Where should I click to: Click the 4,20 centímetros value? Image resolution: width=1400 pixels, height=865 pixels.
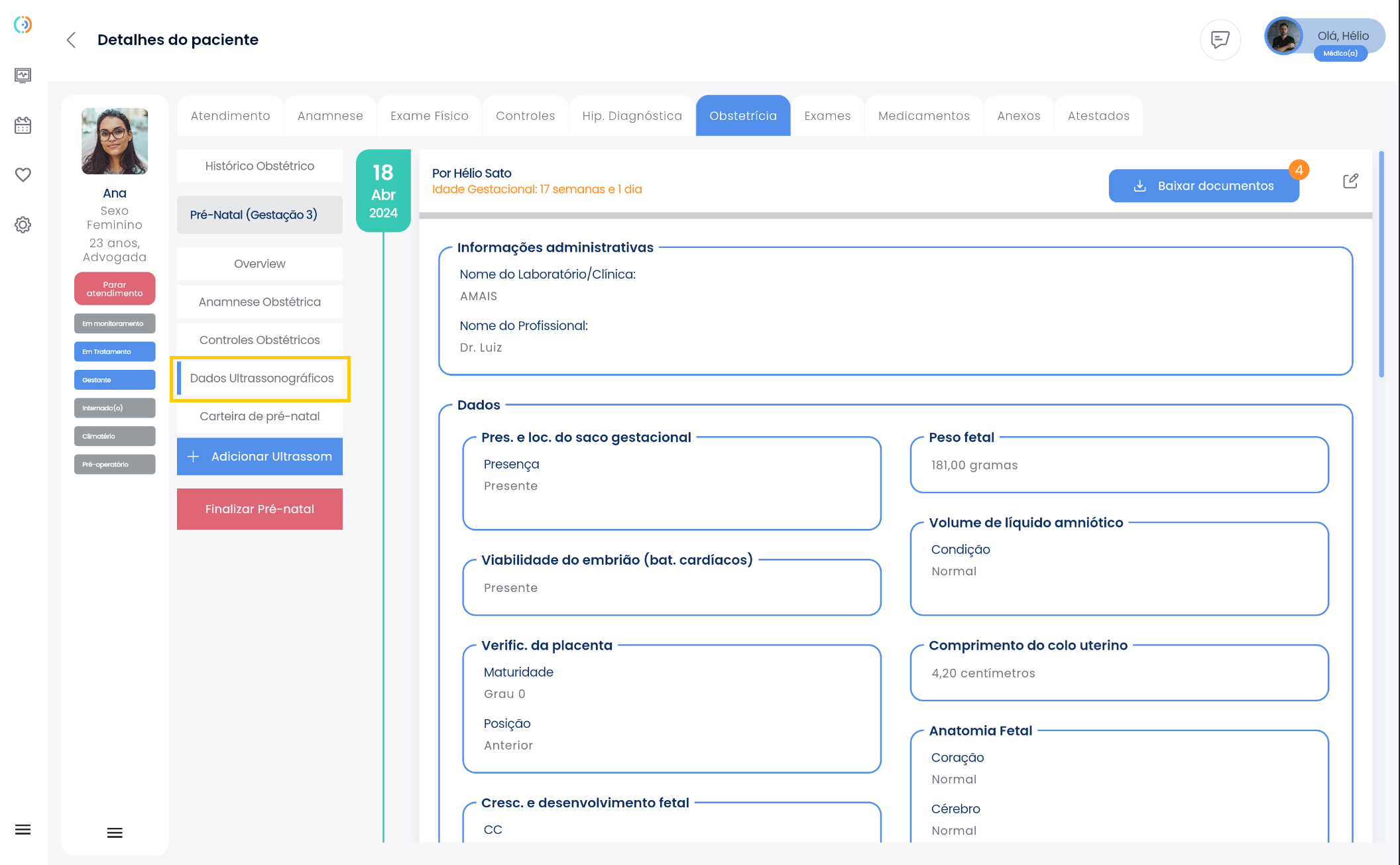coord(983,673)
